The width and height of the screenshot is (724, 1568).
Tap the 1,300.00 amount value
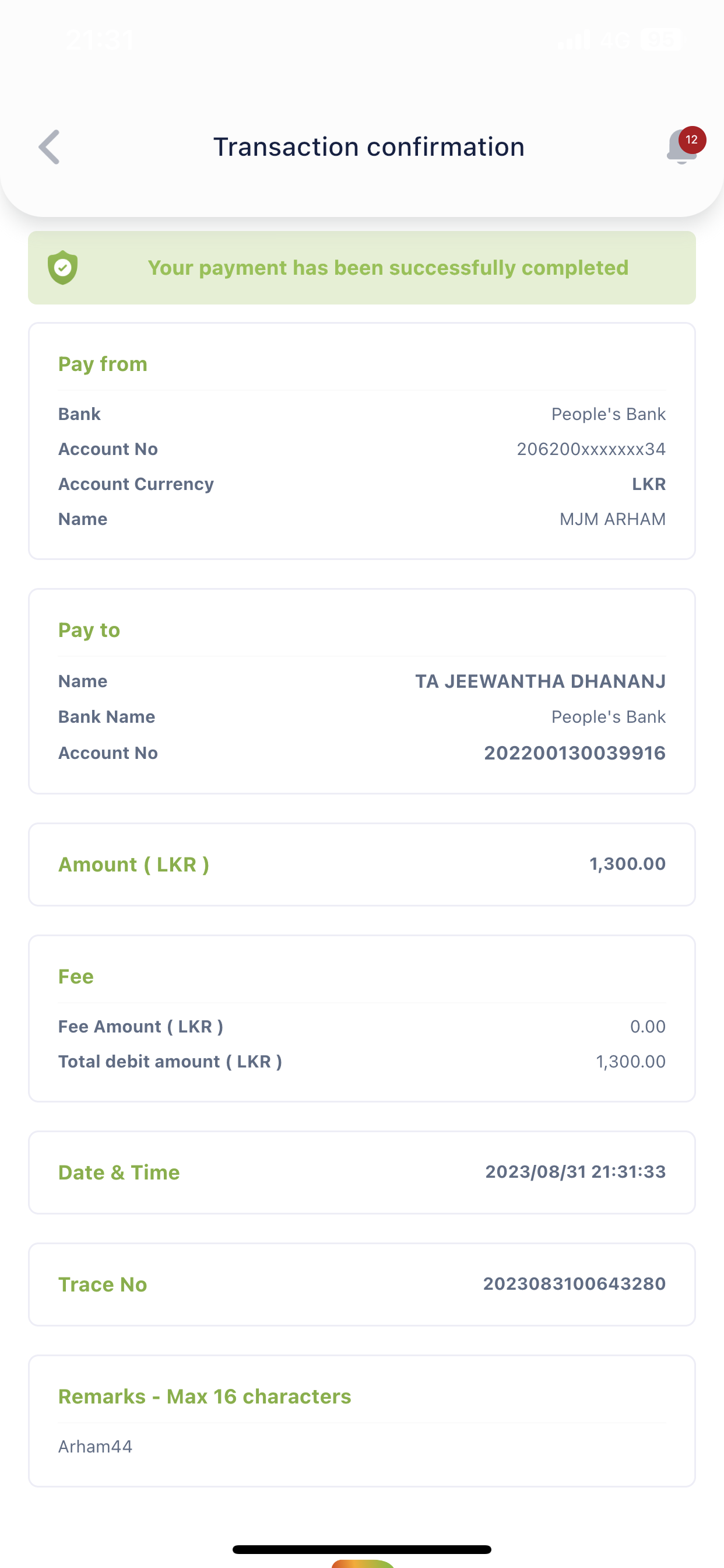(627, 864)
